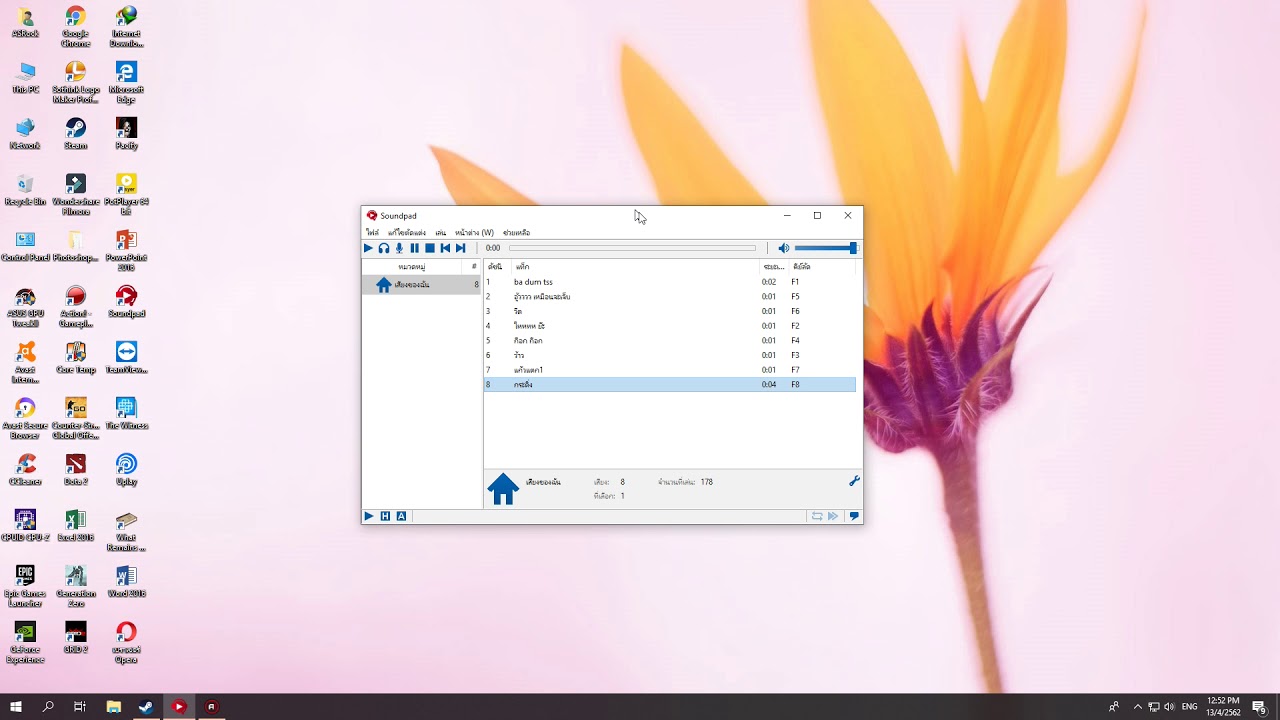Toggle the A icon in status bar
1280x720 pixels.
click(401, 516)
